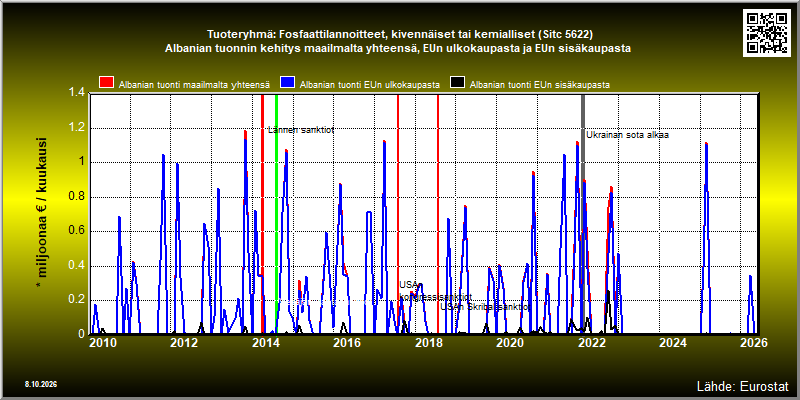Click the x-axis label 2010
Viewport: 800px width, 400px height.
(x=102, y=343)
